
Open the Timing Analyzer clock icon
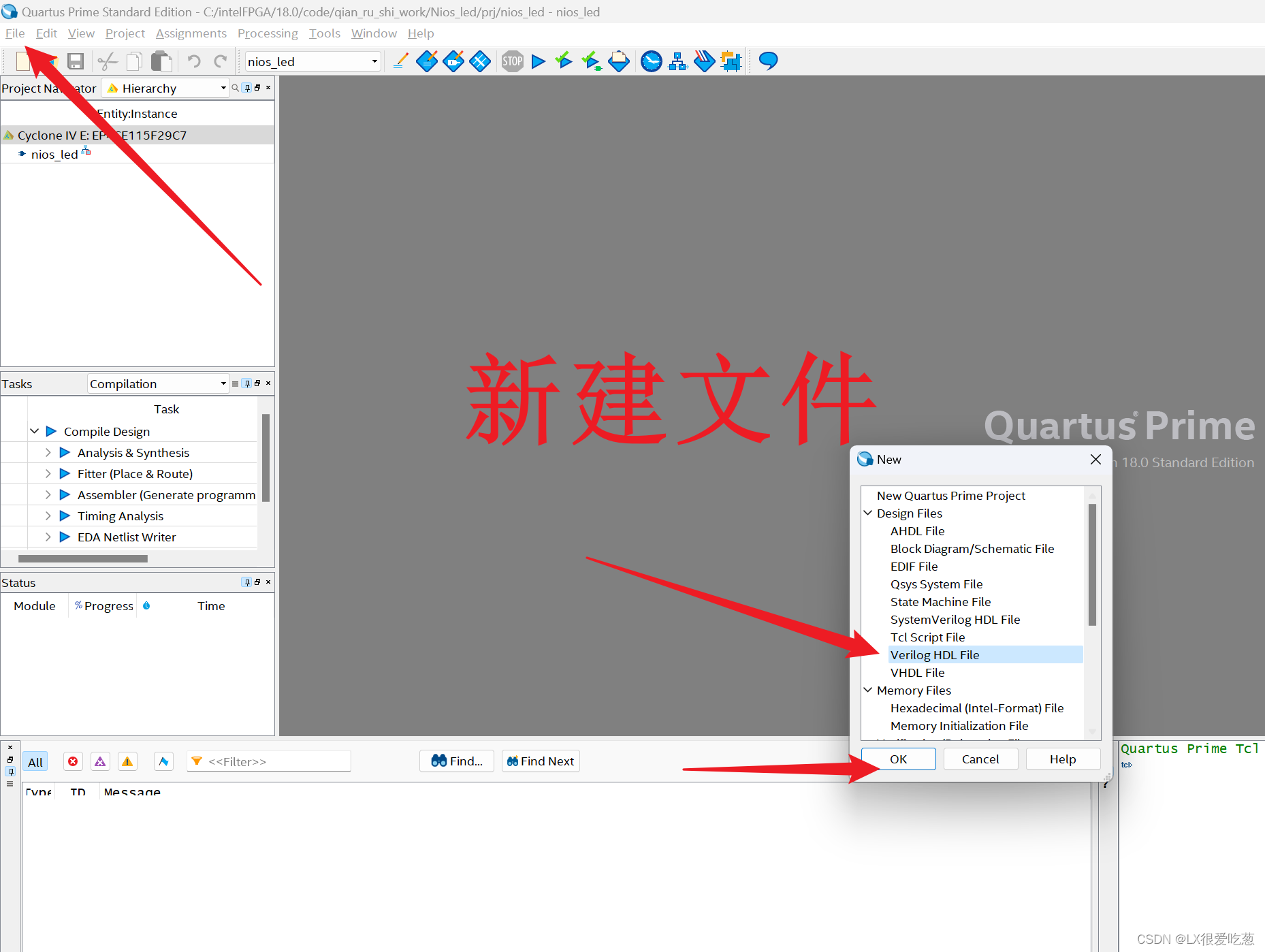click(x=652, y=61)
